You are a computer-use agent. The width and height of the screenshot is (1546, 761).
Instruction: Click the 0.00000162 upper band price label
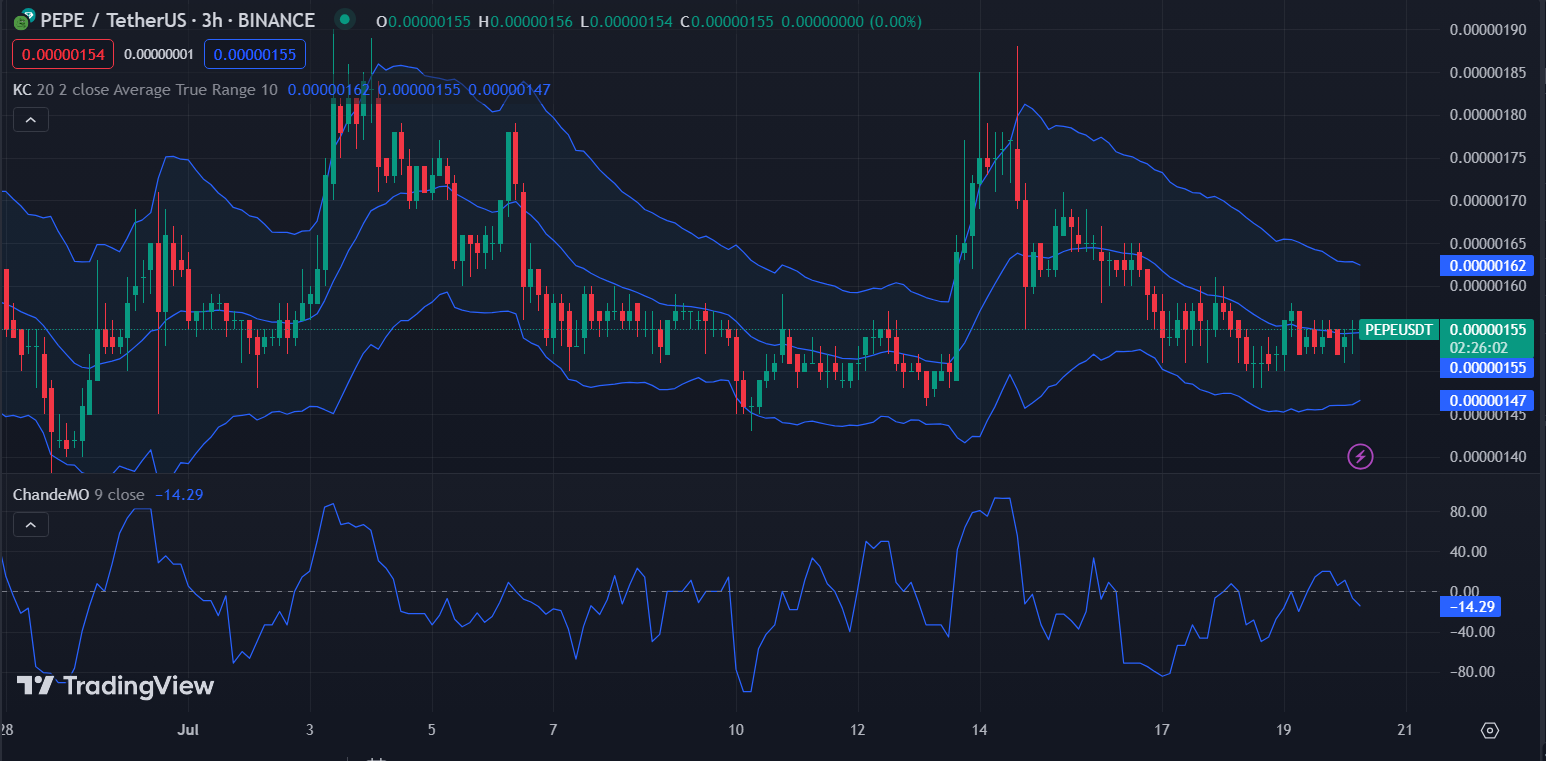1486,266
